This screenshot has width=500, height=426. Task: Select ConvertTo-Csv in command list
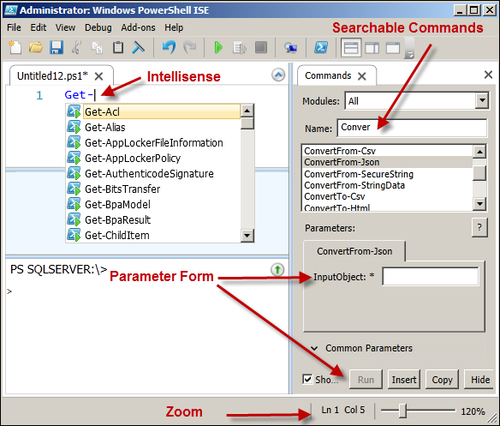(388, 196)
